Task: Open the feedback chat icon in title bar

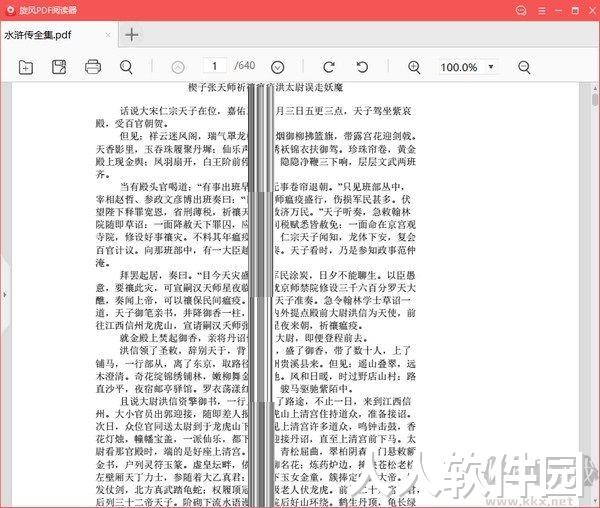Action: click(x=521, y=10)
